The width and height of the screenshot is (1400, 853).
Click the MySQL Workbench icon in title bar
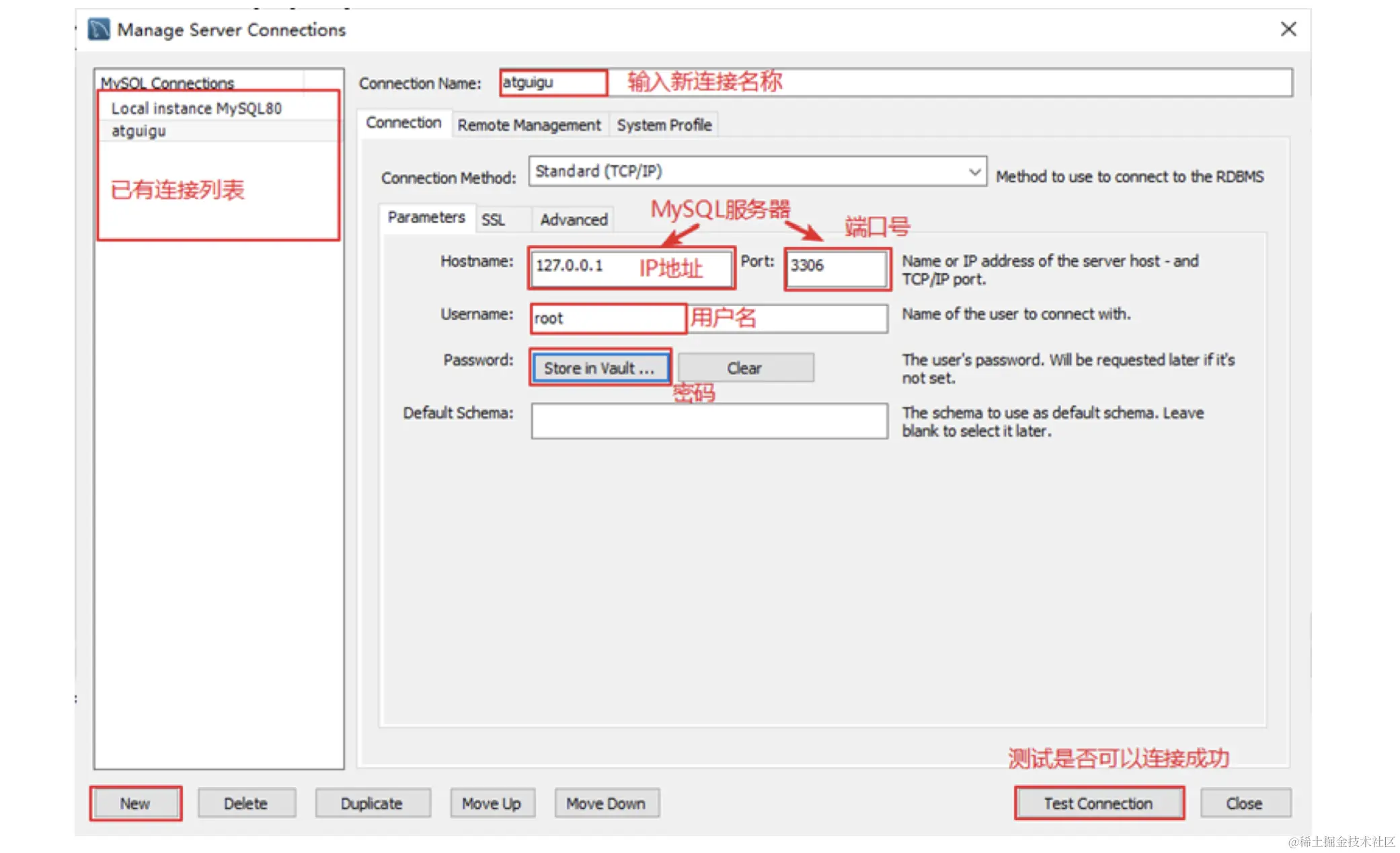[99, 30]
